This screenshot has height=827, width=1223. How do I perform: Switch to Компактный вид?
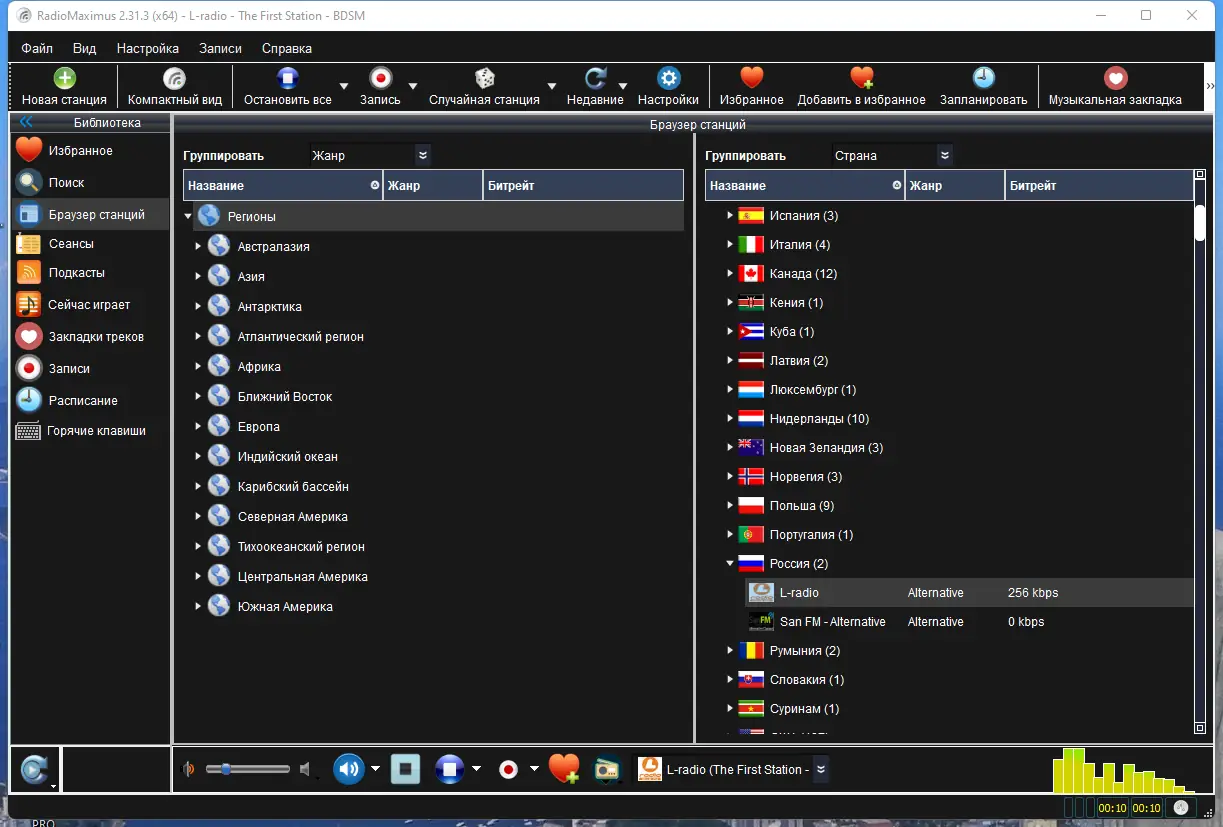(174, 87)
